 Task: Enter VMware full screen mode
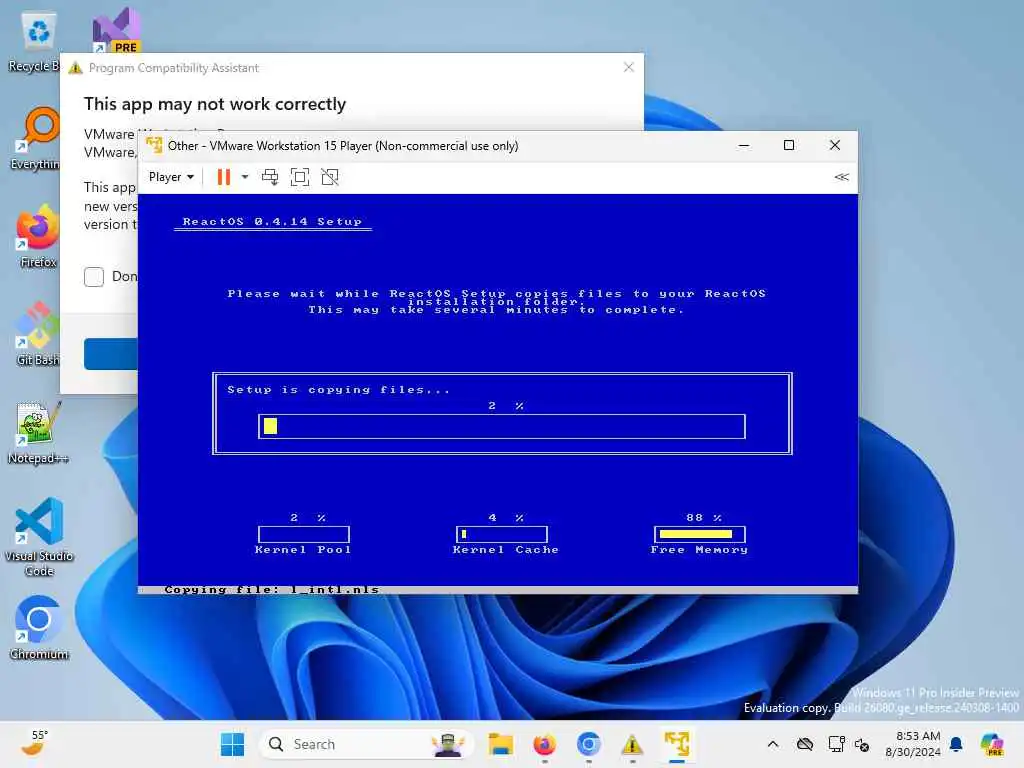point(300,177)
